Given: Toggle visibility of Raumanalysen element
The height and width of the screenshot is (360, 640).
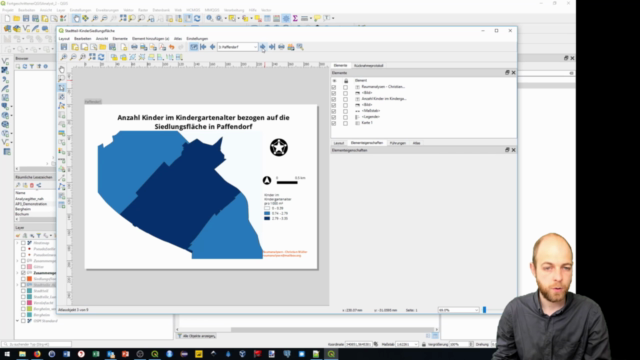Looking at the screenshot, I should point(333,87).
